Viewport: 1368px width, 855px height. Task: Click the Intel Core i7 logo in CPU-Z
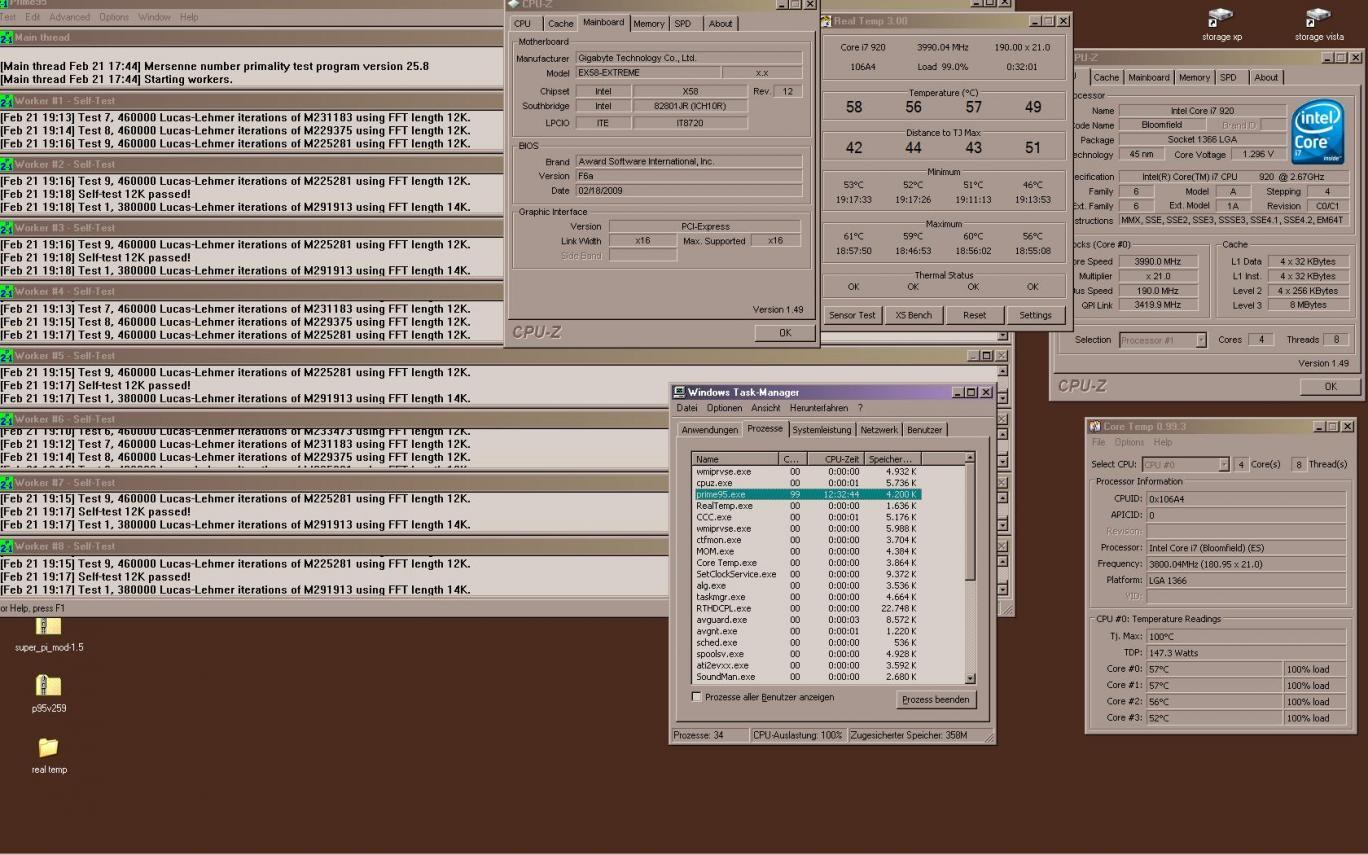click(x=1318, y=131)
